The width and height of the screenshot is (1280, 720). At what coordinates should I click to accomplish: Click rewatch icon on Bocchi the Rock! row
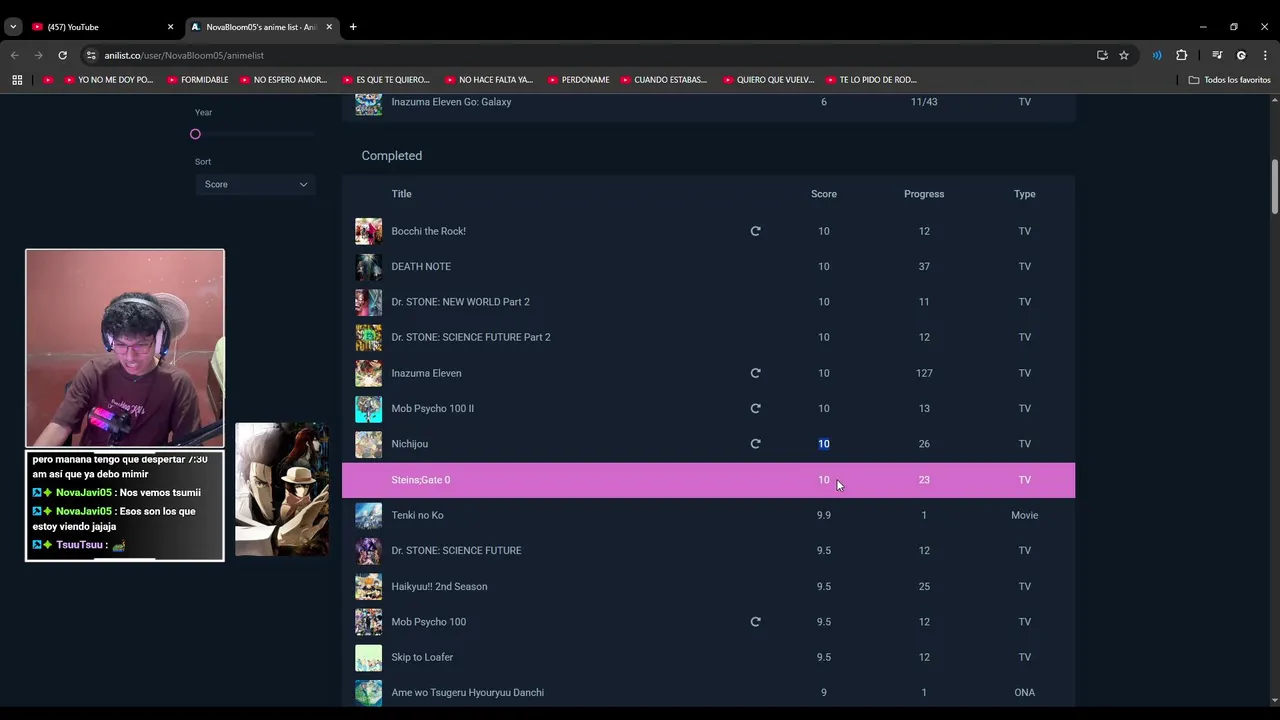755,231
